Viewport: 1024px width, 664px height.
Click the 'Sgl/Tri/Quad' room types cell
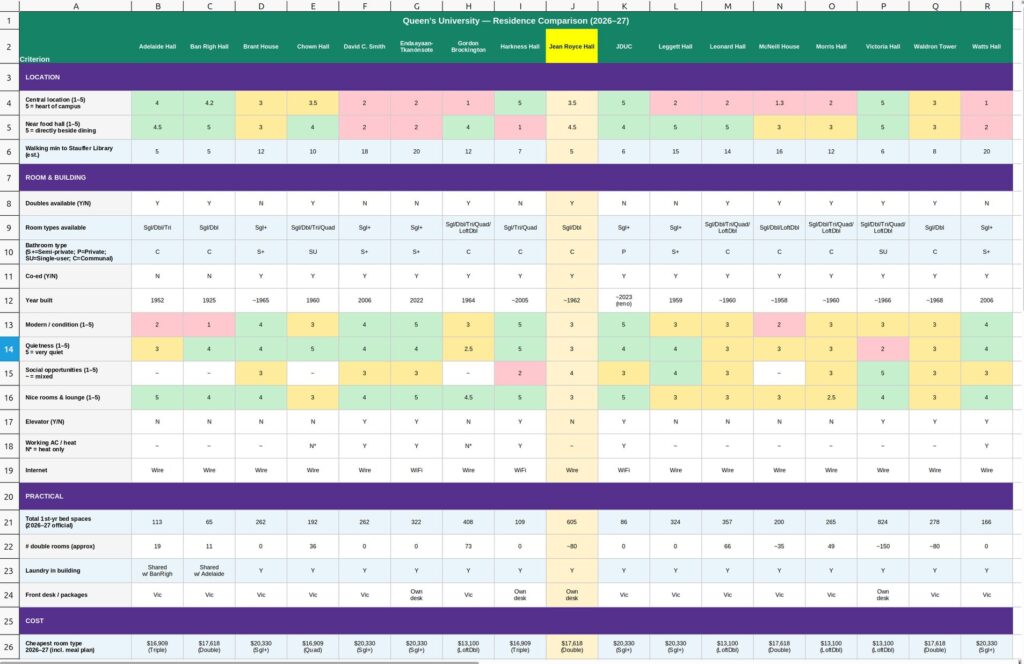[x=520, y=228]
